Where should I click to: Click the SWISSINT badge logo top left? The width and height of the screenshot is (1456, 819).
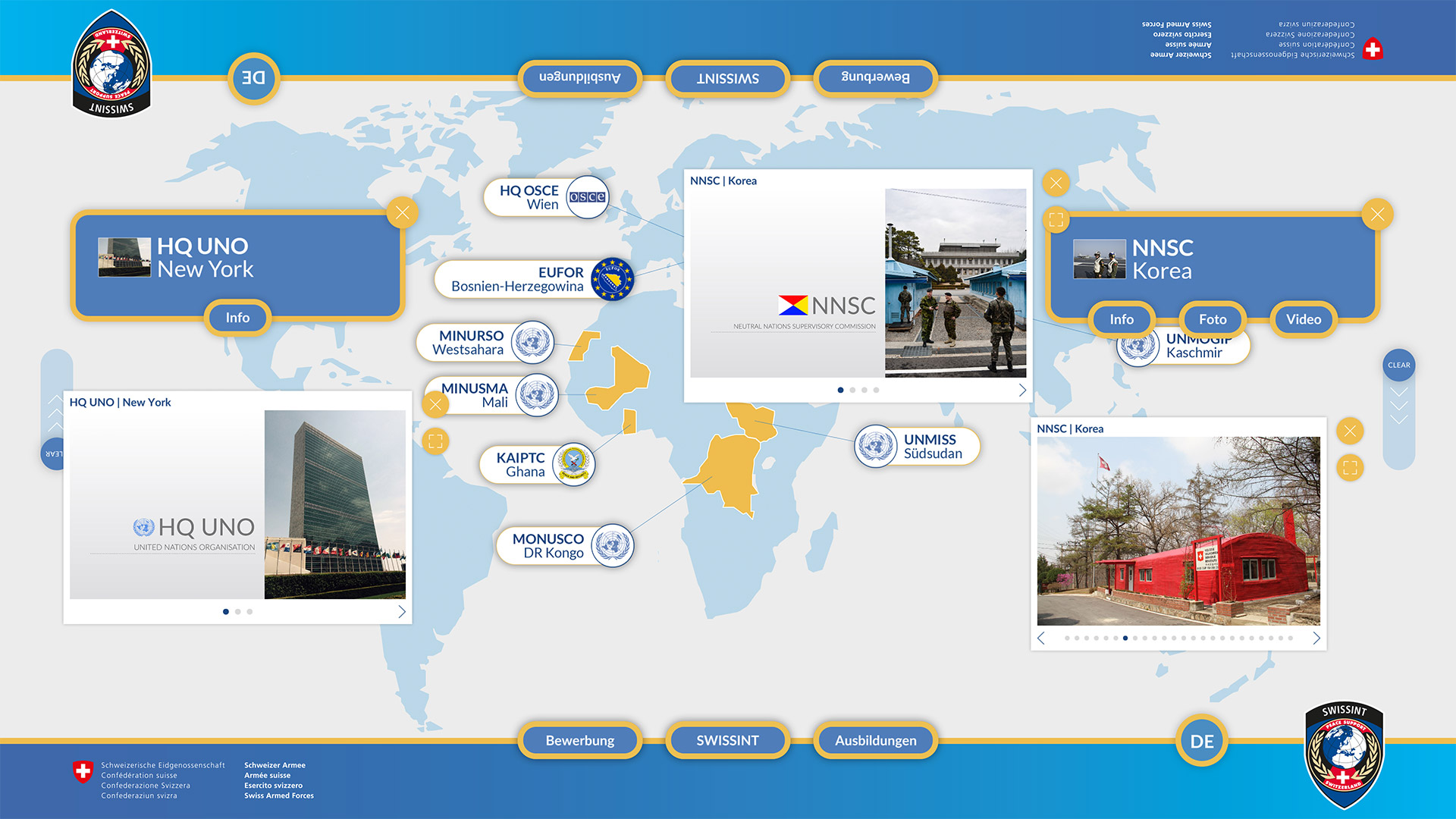(111, 64)
